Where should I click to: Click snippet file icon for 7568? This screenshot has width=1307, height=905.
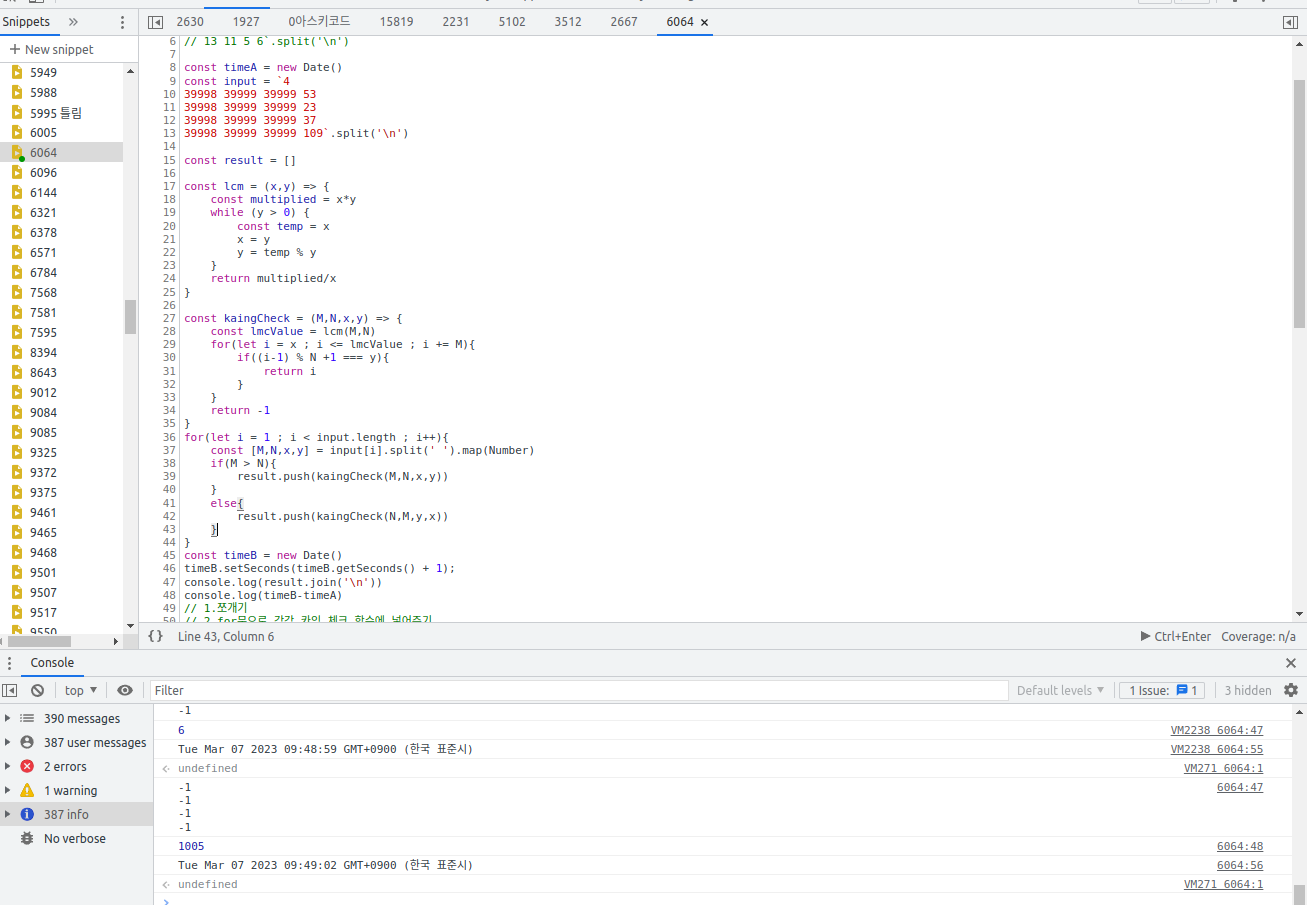pos(17,292)
